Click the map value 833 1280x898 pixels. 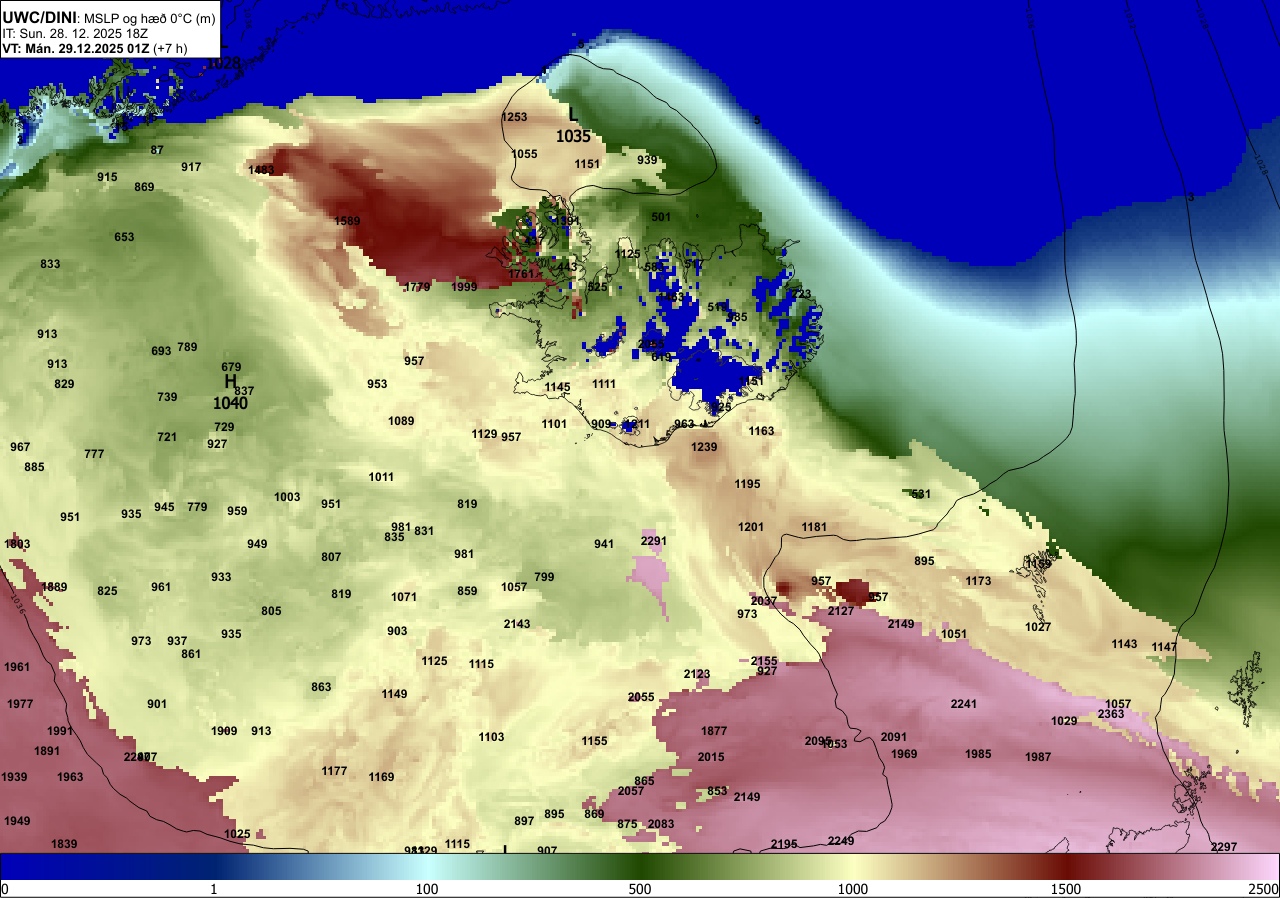tap(50, 264)
